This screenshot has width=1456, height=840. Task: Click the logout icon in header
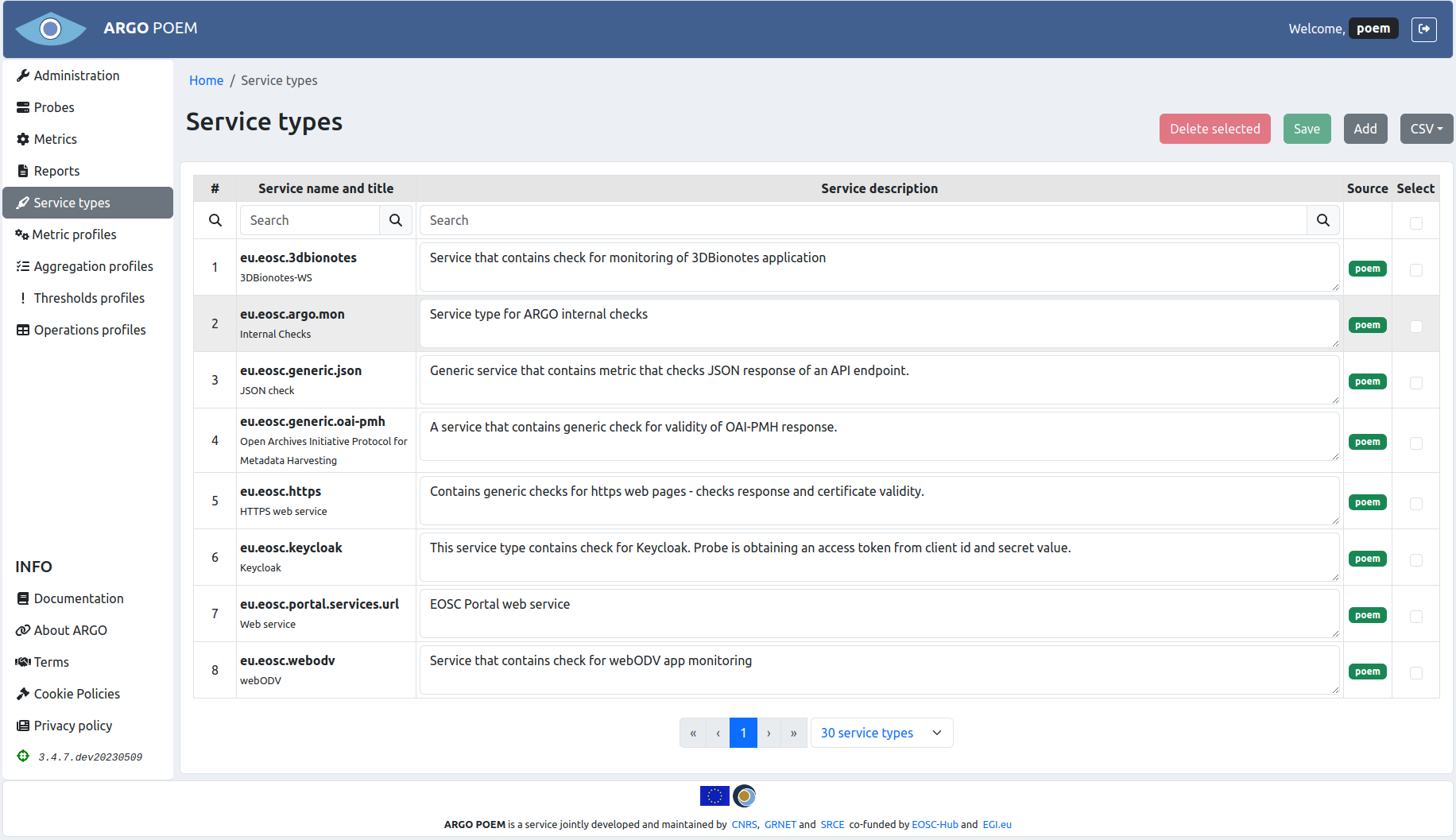(1423, 29)
